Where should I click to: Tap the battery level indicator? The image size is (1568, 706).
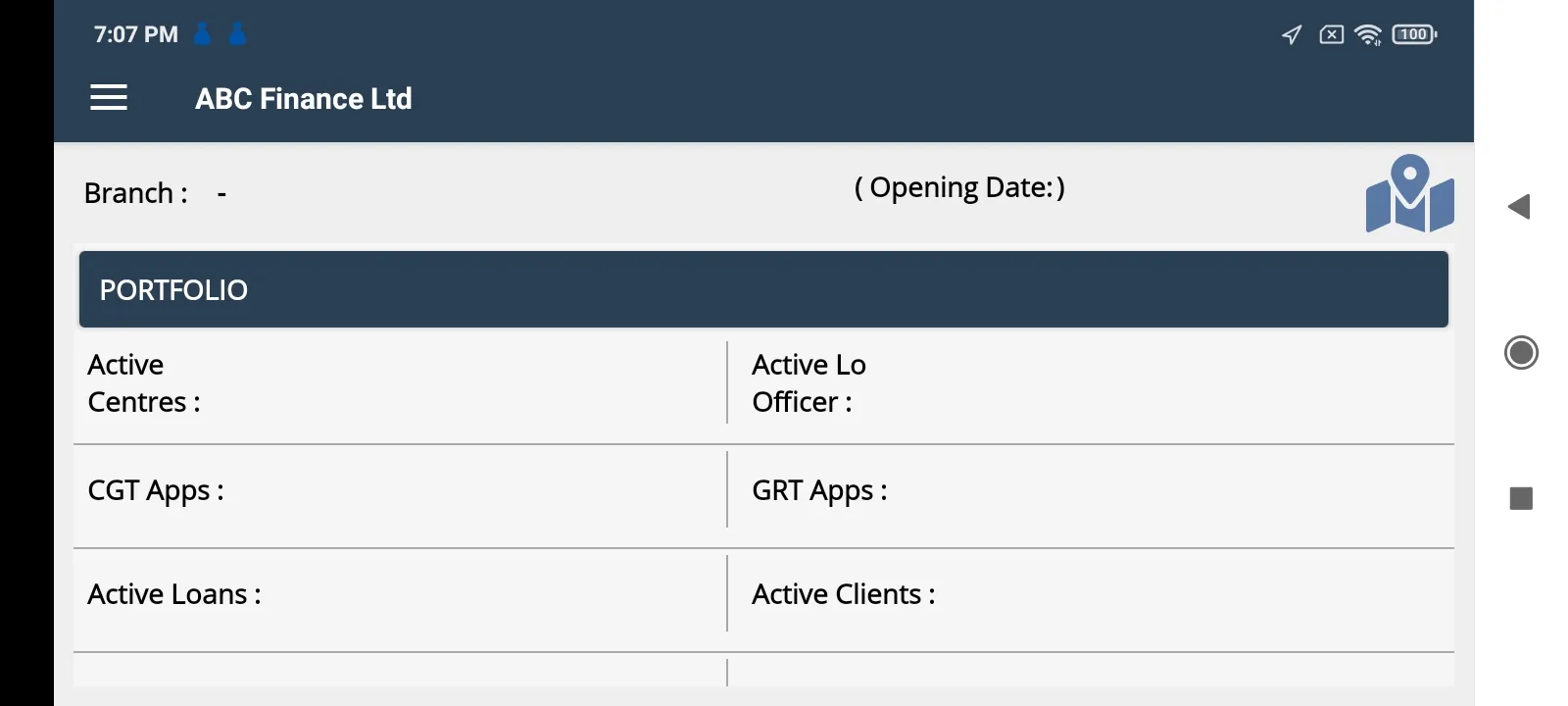coord(1414,35)
